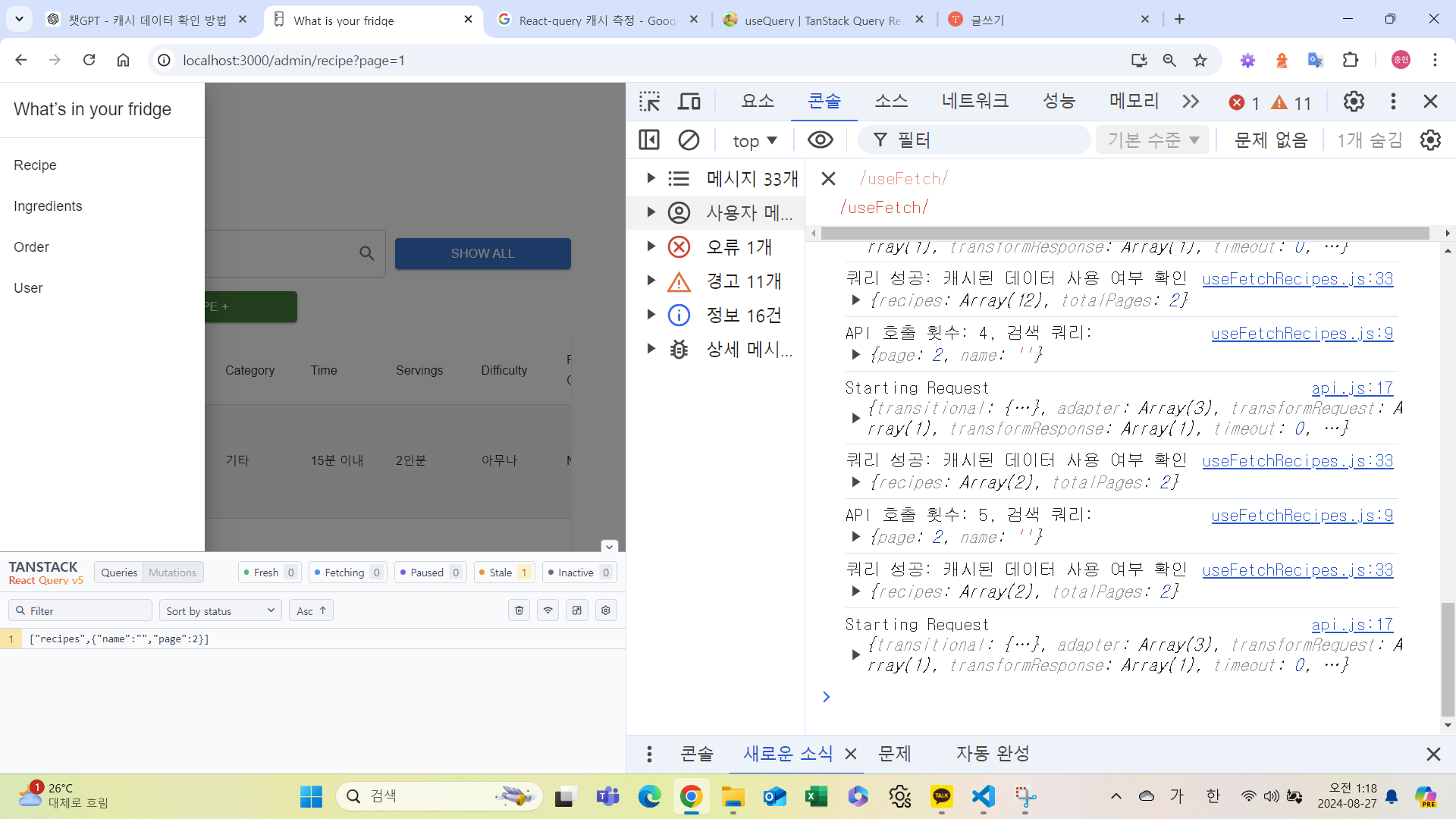Toggle the device toolbar emulation icon
Viewport: 1456px width, 819px height.
tap(689, 102)
